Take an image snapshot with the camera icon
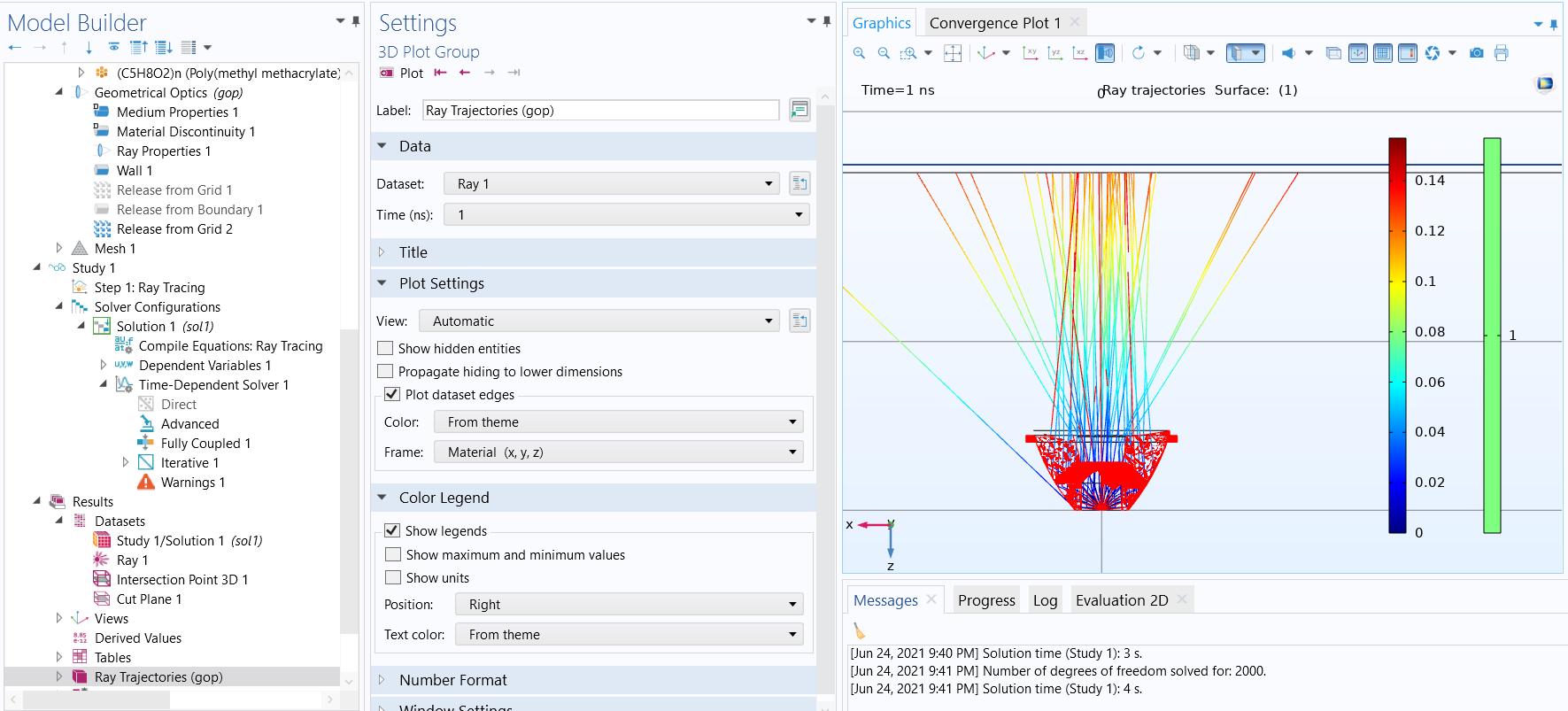The width and height of the screenshot is (1568, 711). tap(1477, 53)
